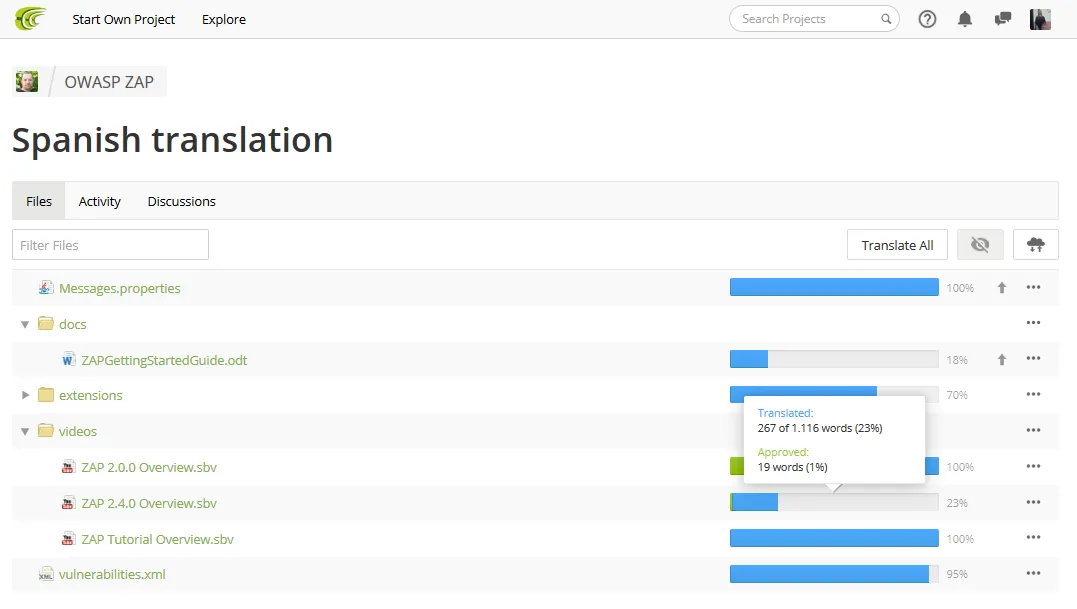This screenshot has height=609, width=1077.
Task: Click the extensions folder icon
Action: coord(46,395)
